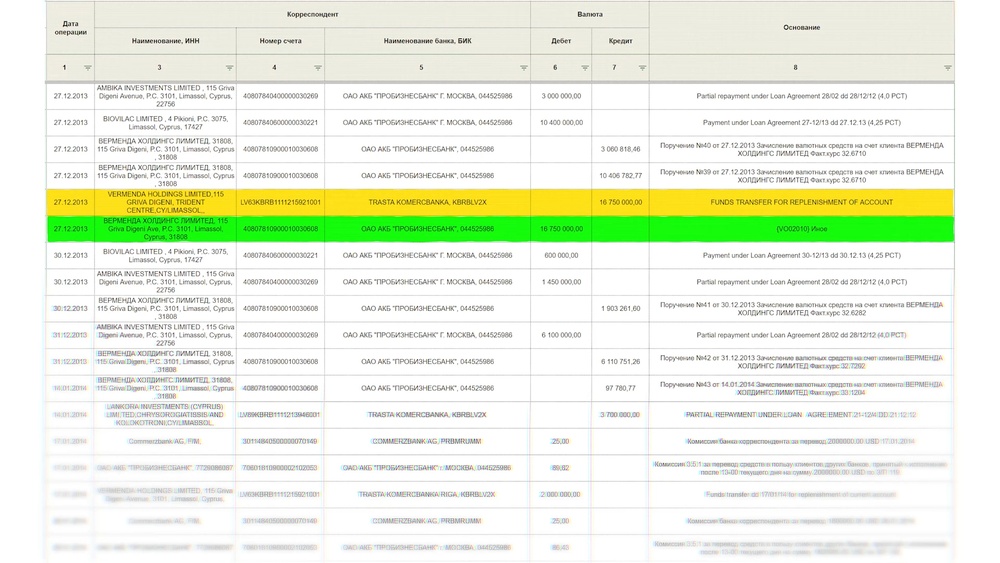Click the 'Валюта' group header

pos(590,15)
